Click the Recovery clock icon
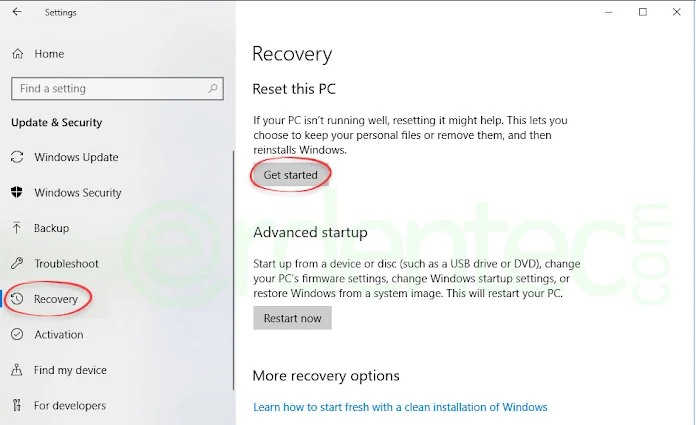Image resolution: width=696 pixels, height=425 pixels. [17, 299]
